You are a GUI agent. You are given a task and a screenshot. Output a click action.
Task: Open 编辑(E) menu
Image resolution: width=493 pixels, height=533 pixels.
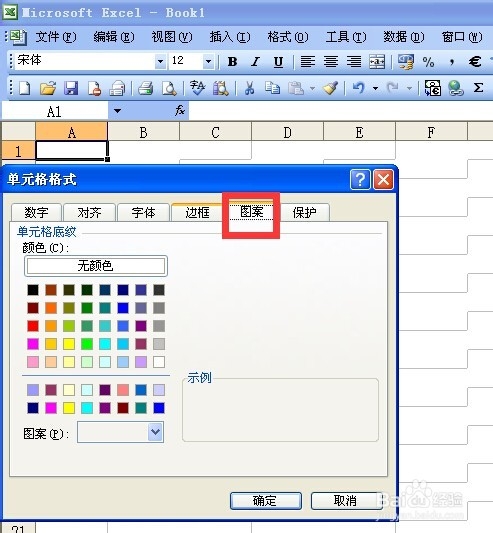tap(114, 37)
